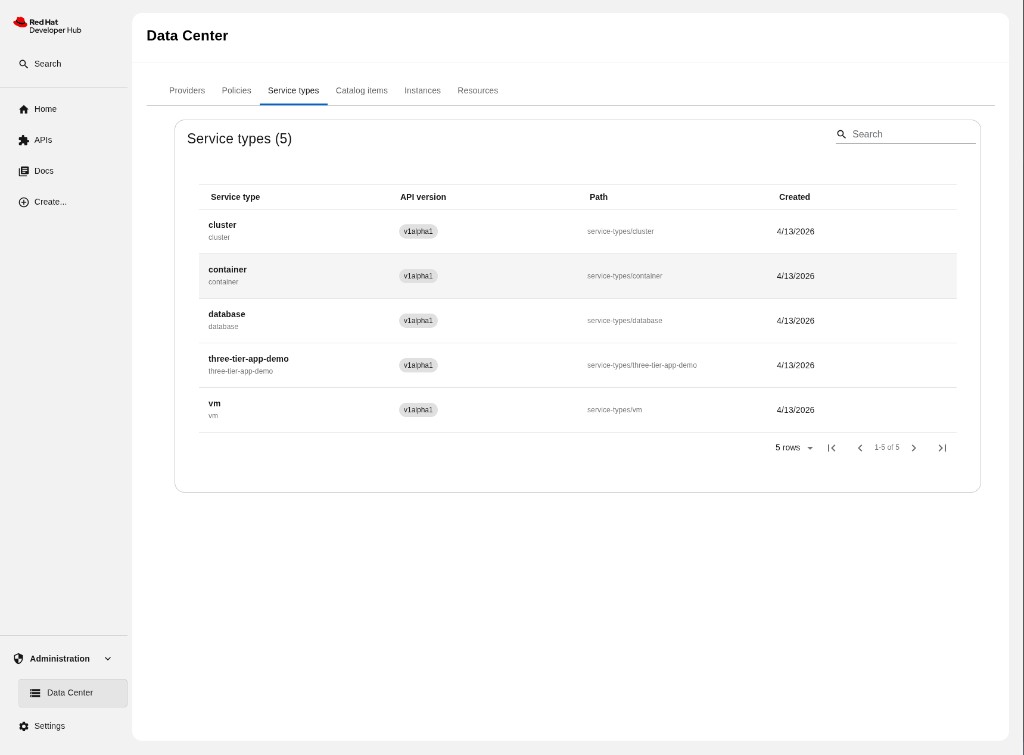Click the vm row's 4/13/2026 date

pos(795,410)
